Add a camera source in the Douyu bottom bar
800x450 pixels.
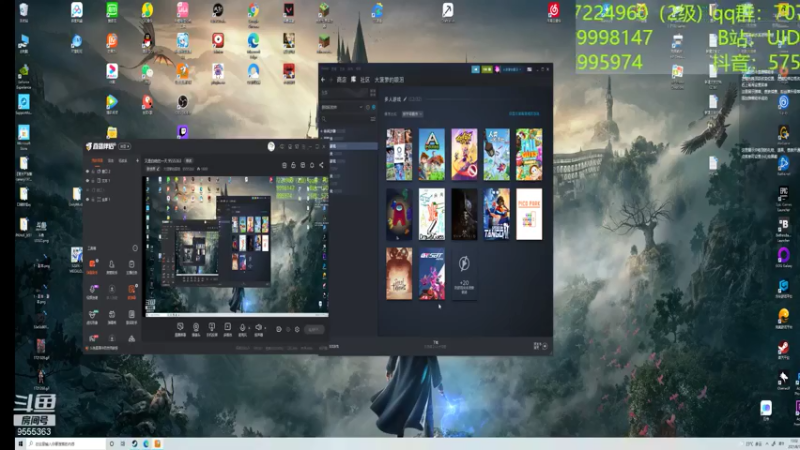196,329
